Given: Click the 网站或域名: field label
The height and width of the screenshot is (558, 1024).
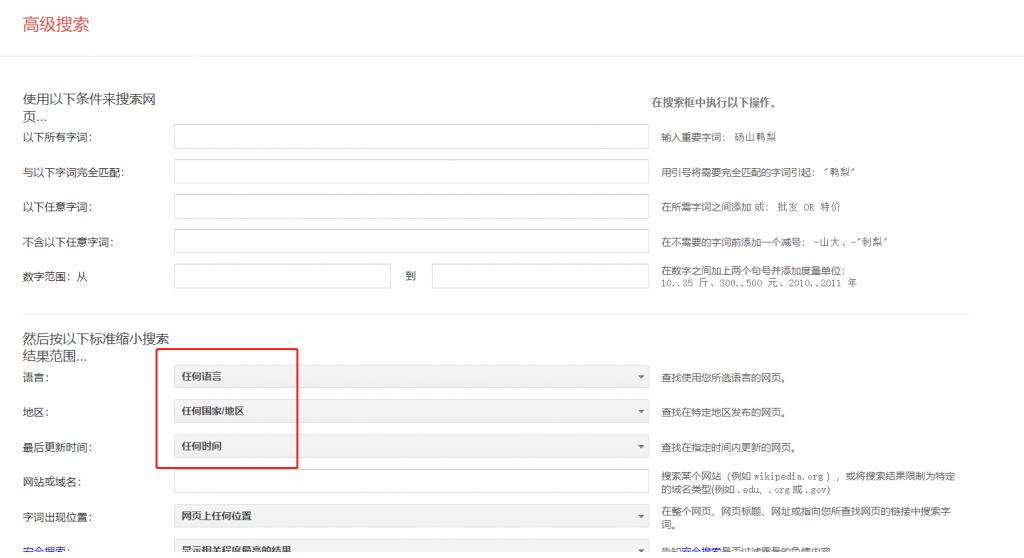Looking at the screenshot, I should coord(52,482).
